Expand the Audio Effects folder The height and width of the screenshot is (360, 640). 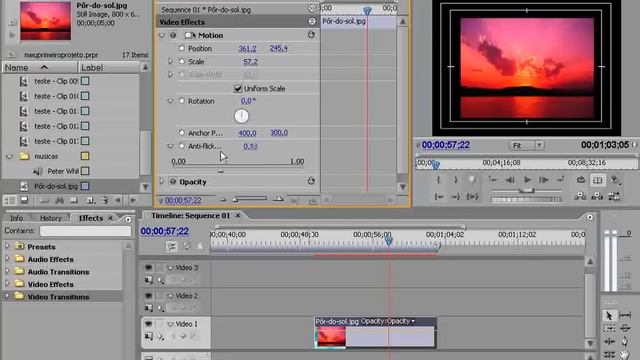7,259
